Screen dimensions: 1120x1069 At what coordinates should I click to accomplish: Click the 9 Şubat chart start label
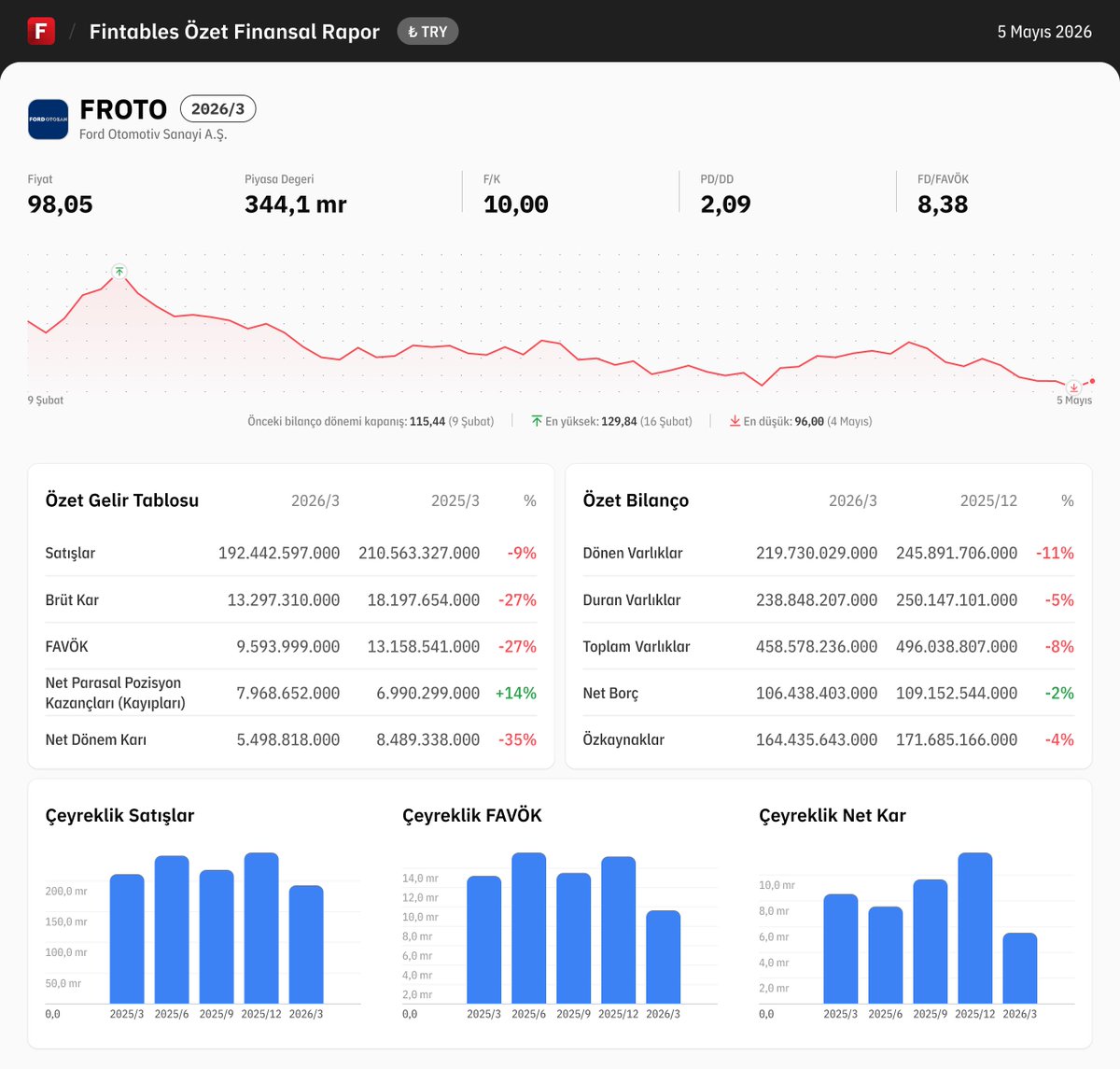(46, 401)
